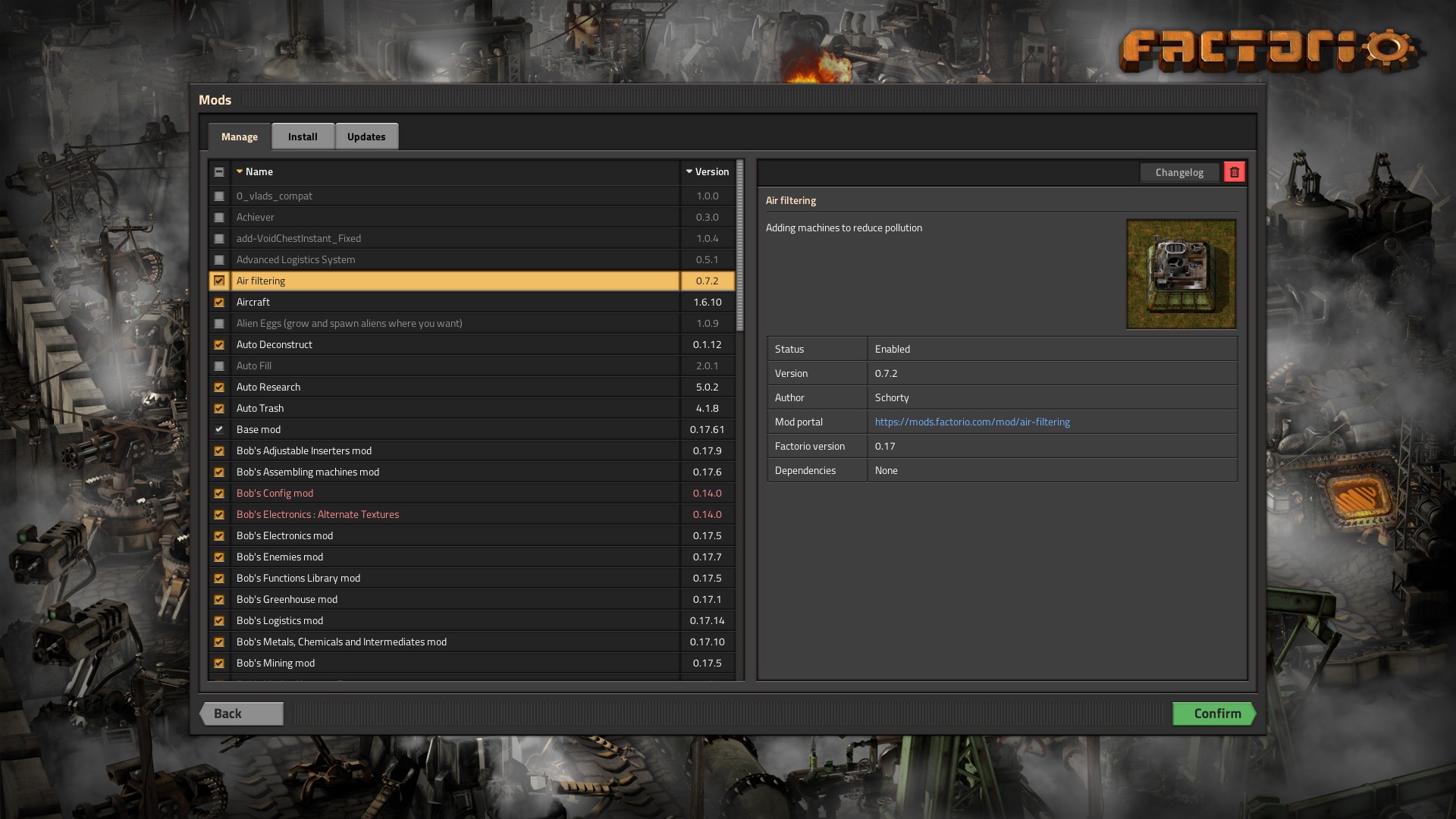Disable the Aircraft mod checkbox
This screenshot has width=1456, height=819.
pyautogui.click(x=219, y=303)
